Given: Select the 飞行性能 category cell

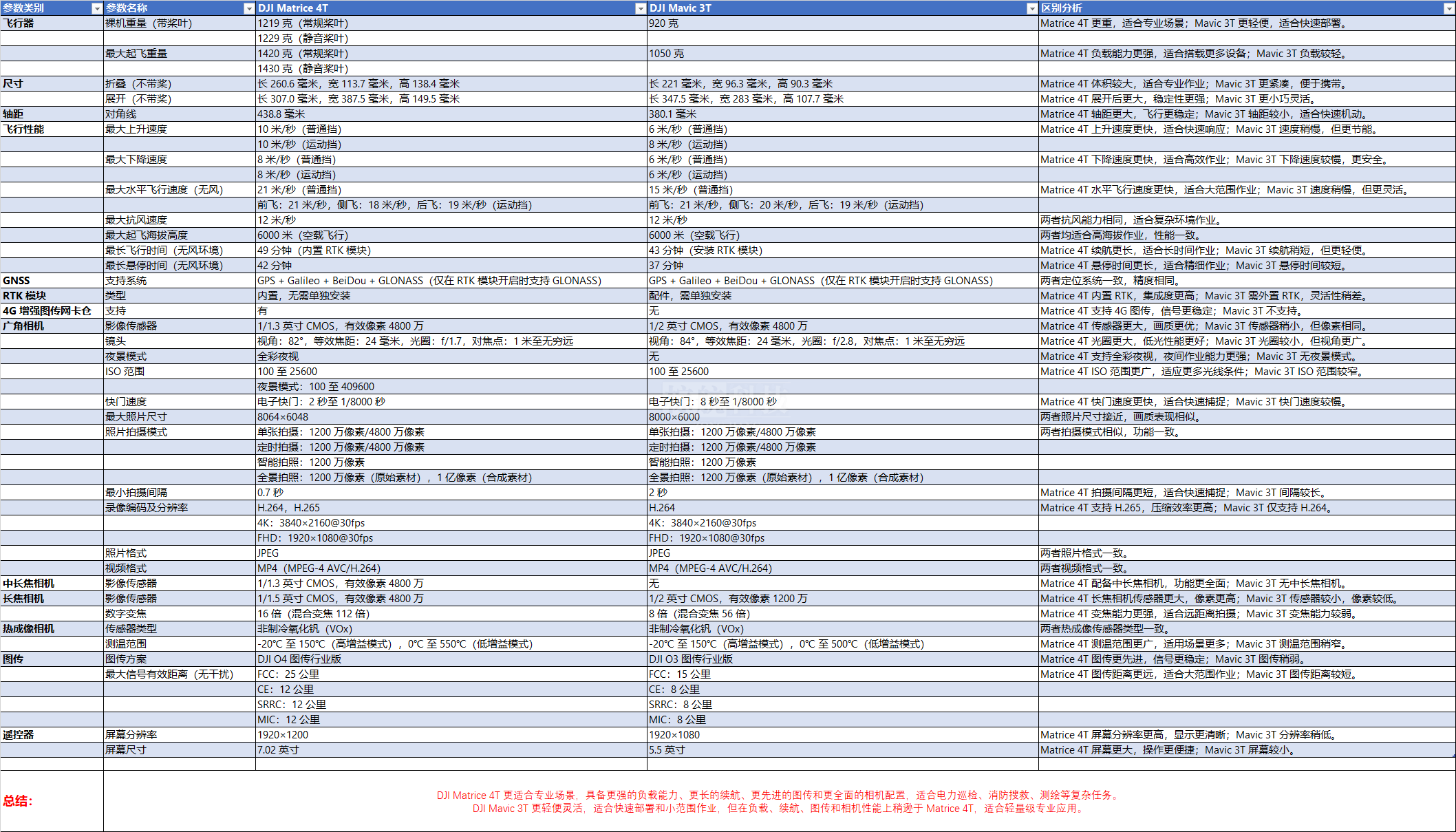Looking at the screenshot, I should pos(52,129).
